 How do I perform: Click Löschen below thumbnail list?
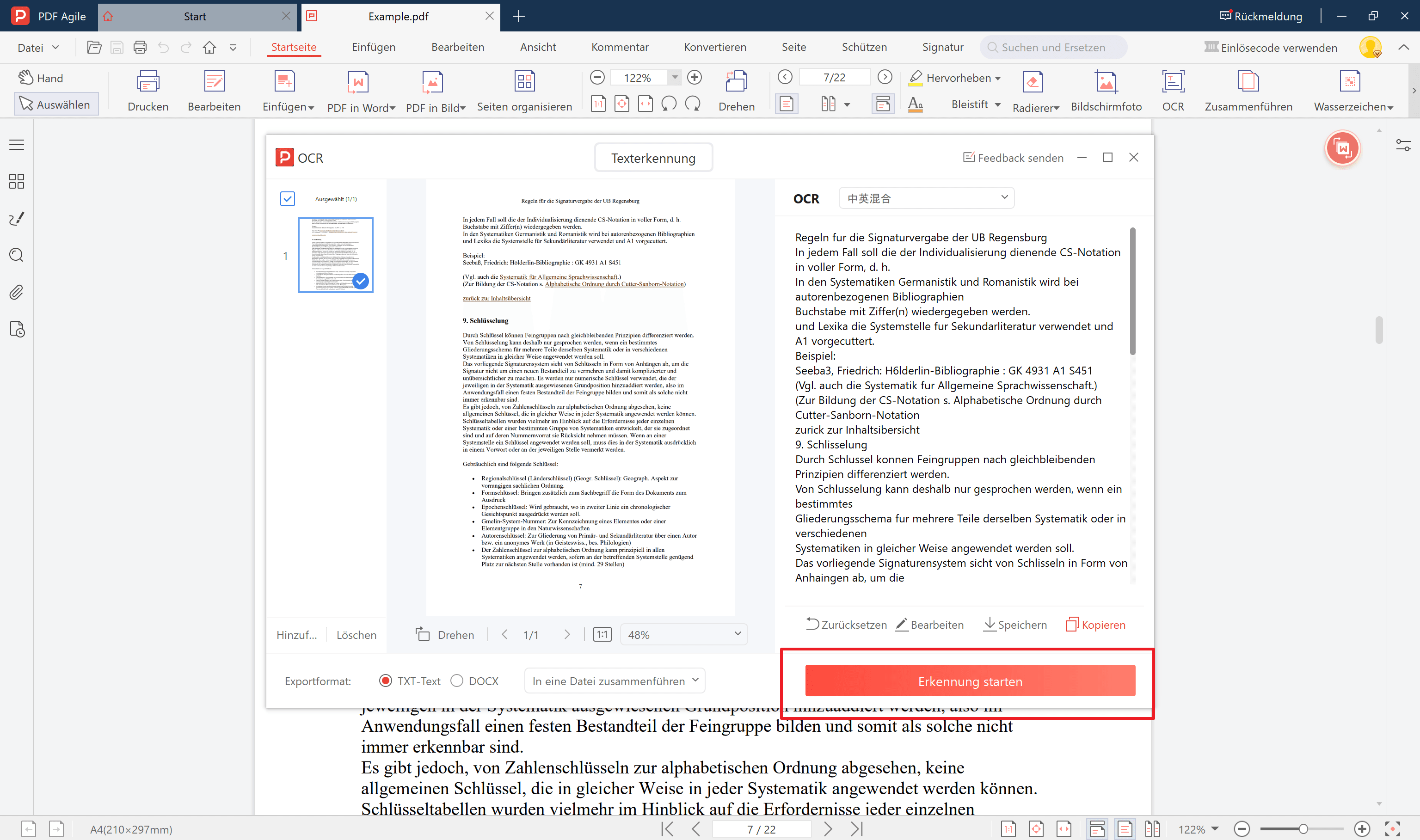pos(357,635)
